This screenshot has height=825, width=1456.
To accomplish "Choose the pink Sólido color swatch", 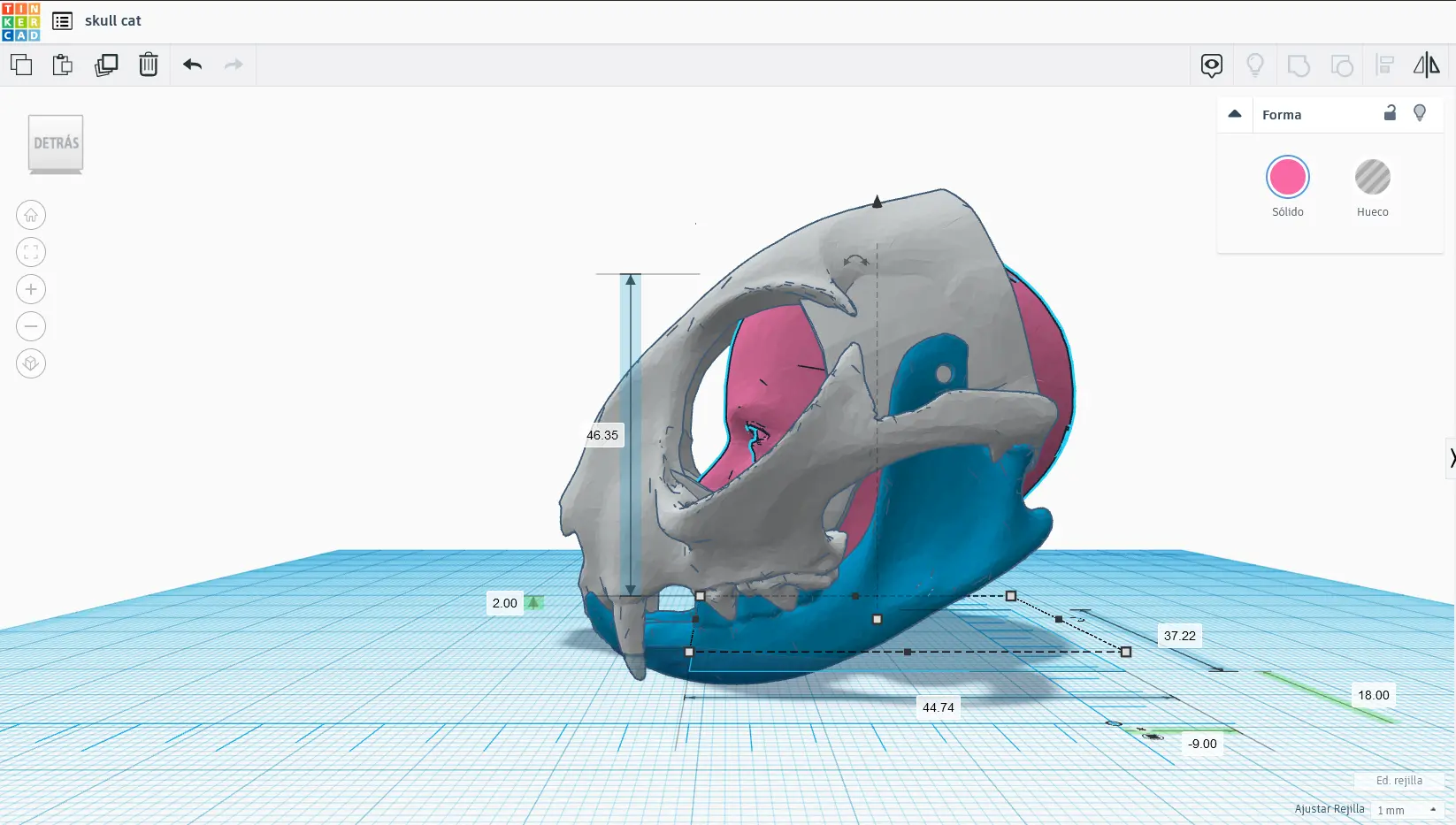I will click(1287, 178).
